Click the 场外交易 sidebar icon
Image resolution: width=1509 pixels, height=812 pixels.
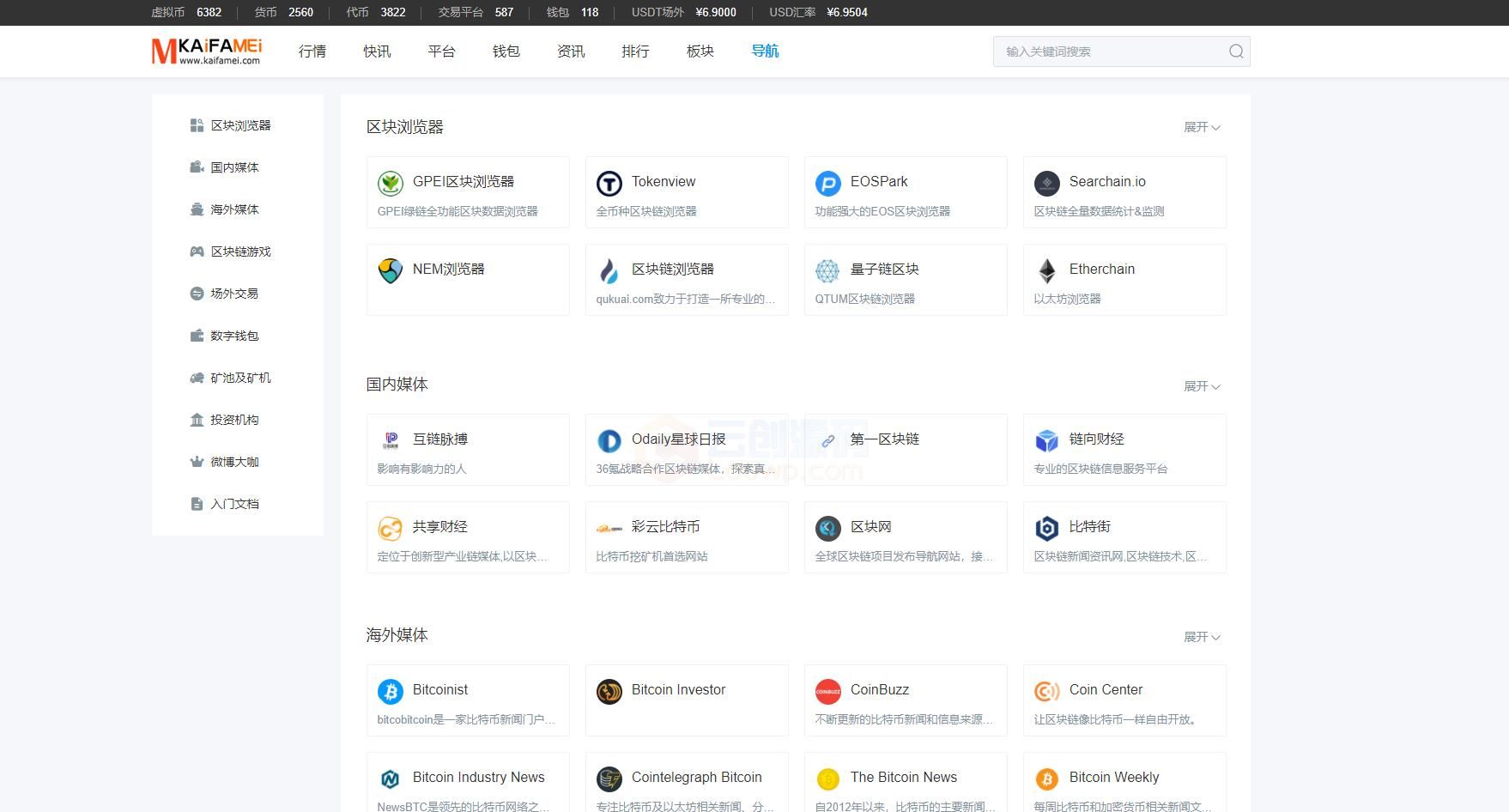(x=197, y=294)
